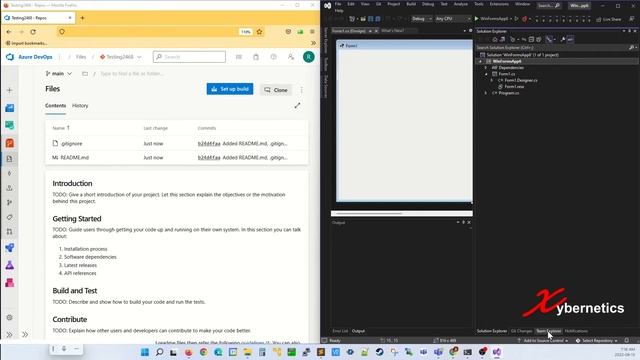640x360 pixels.
Task: Click file path finder field
Action: 132,74
